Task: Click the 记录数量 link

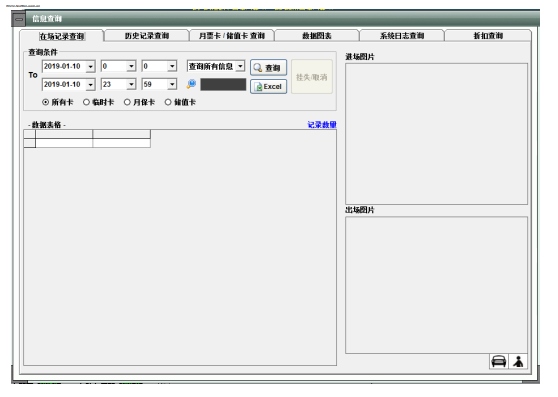Action: [x=322, y=125]
